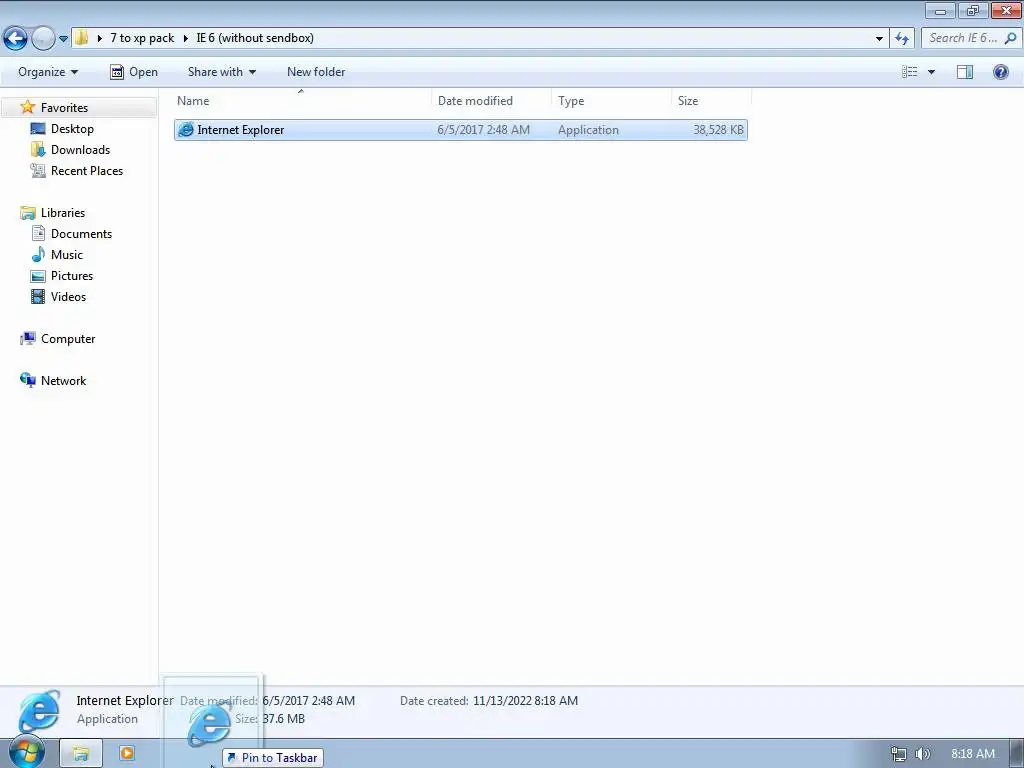
Task: Open the view options dropdown arrow
Action: [x=931, y=72]
